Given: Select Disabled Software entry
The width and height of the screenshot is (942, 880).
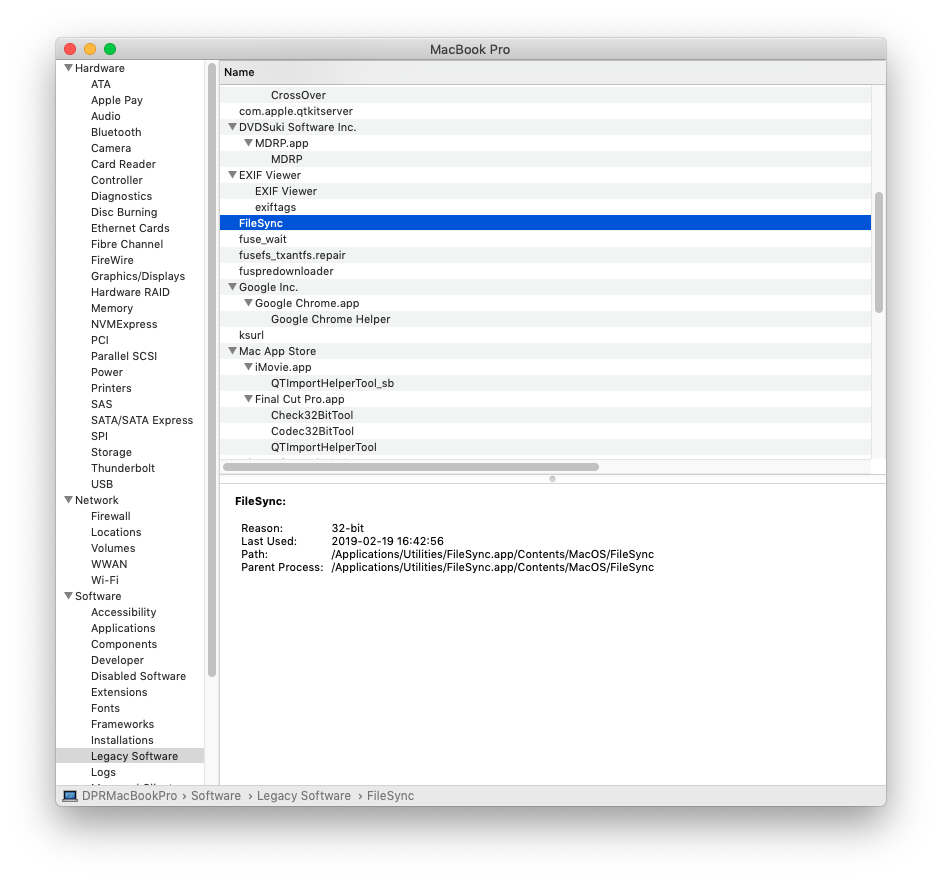Looking at the screenshot, I should tap(138, 676).
